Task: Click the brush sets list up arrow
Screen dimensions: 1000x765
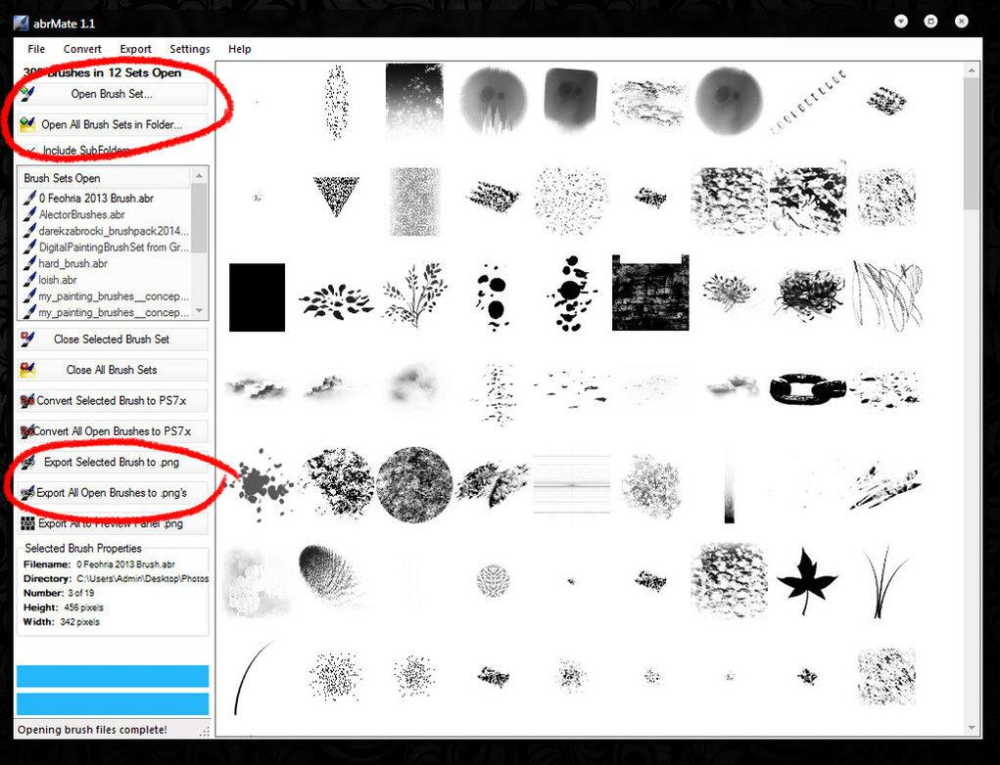Action: click(200, 175)
